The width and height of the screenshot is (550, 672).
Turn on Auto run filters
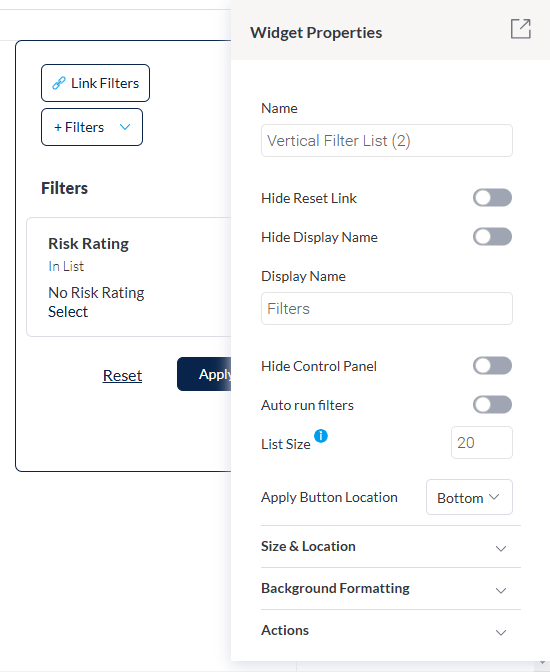[x=492, y=405]
